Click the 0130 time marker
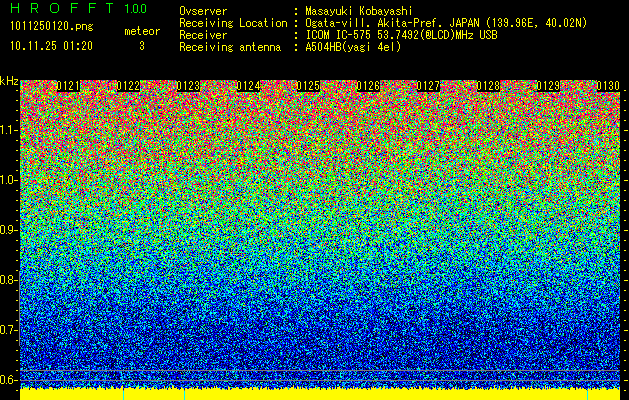 [608, 86]
